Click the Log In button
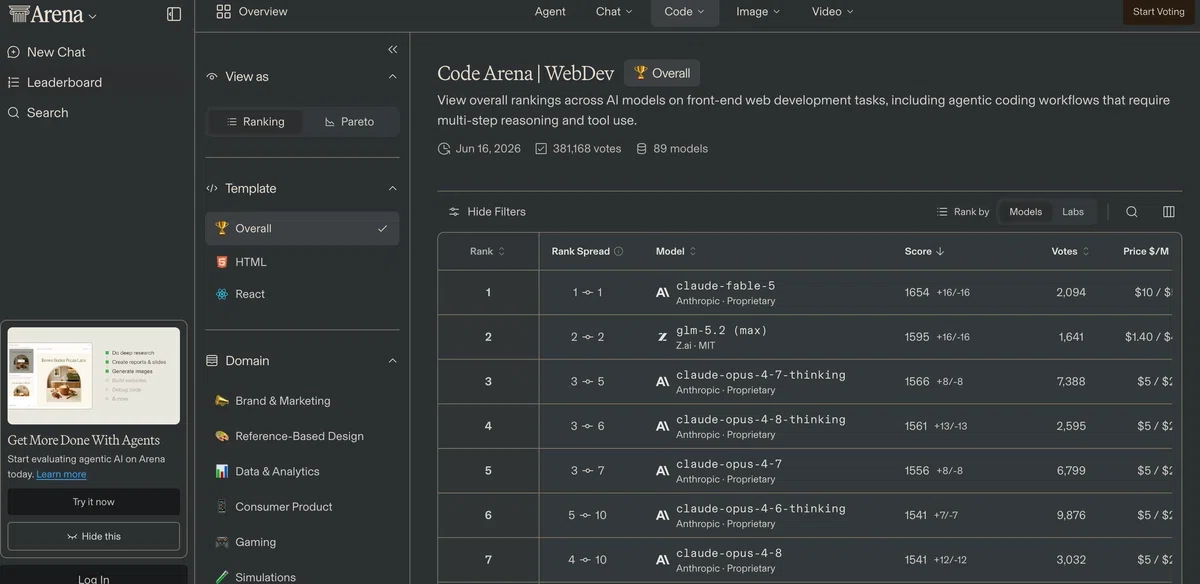1200x584 pixels. (x=94, y=578)
